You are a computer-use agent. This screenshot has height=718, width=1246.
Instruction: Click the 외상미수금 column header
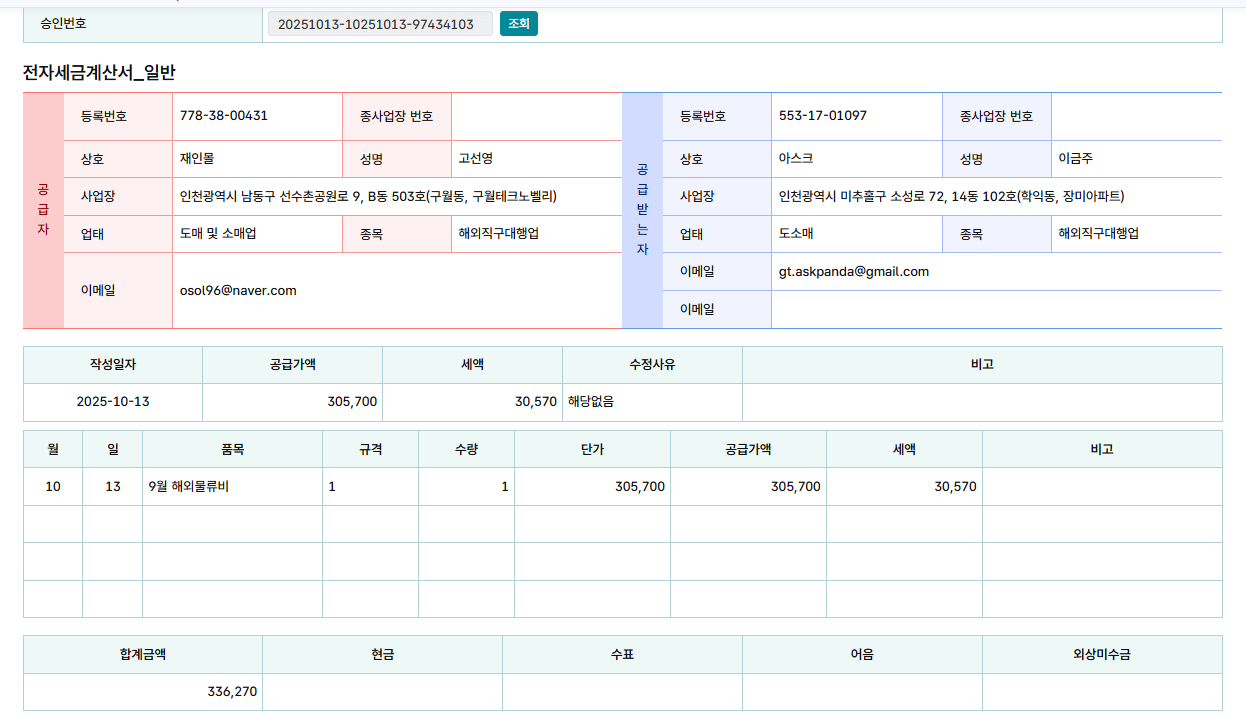(x=1101, y=655)
